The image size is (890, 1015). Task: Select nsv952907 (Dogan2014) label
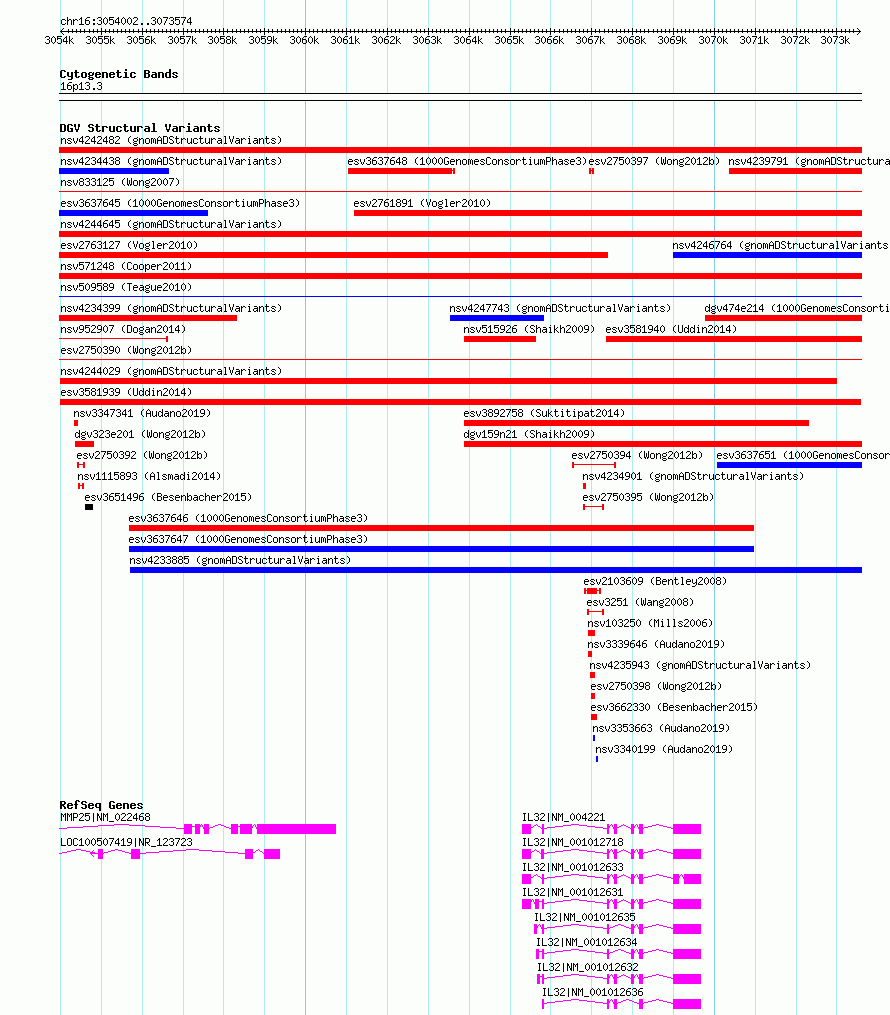(123, 329)
